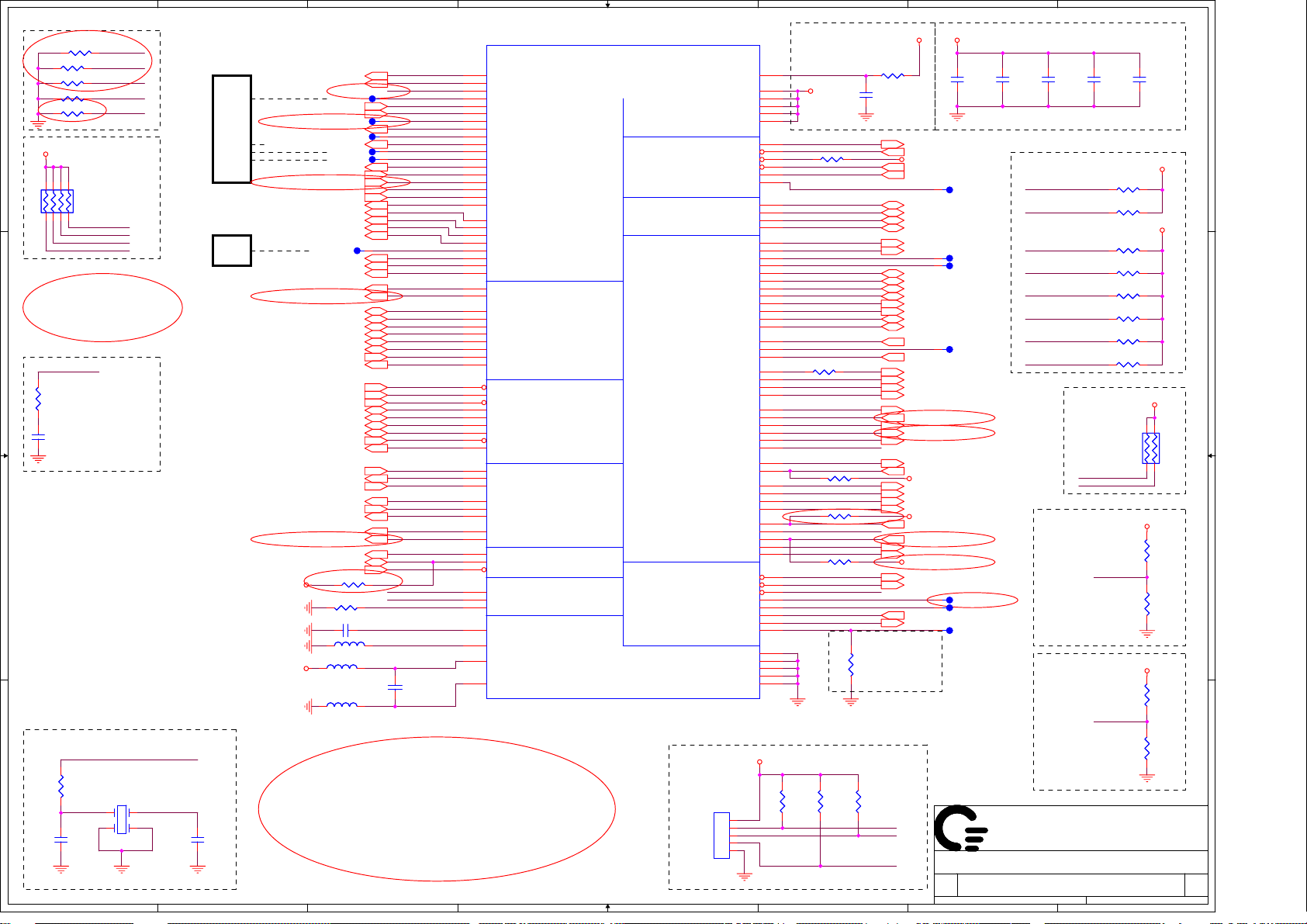
Task: Click the small black-outlined square block
Action: pos(232,251)
